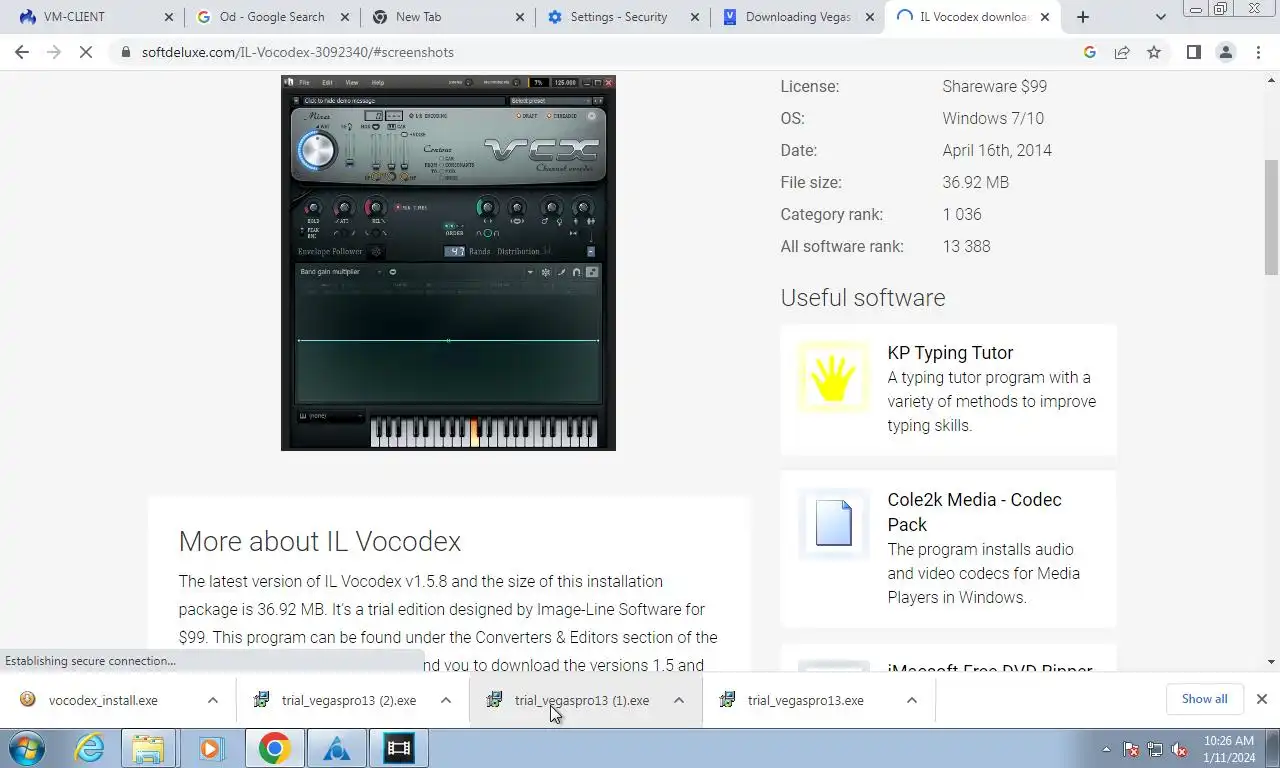Launch Internet Explorer from the taskbar
Image resolution: width=1280 pixels, height=768 pixels.
coord(90,748)
